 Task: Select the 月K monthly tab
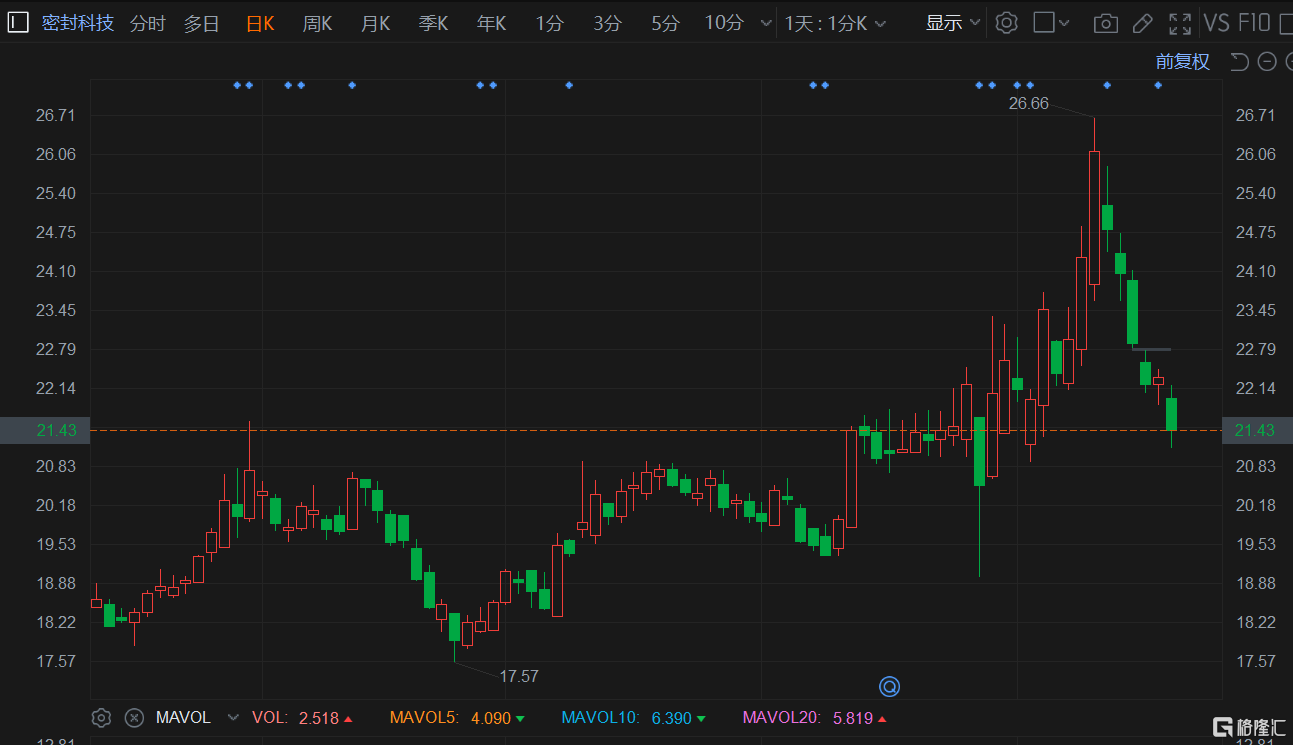click(376, 23)
